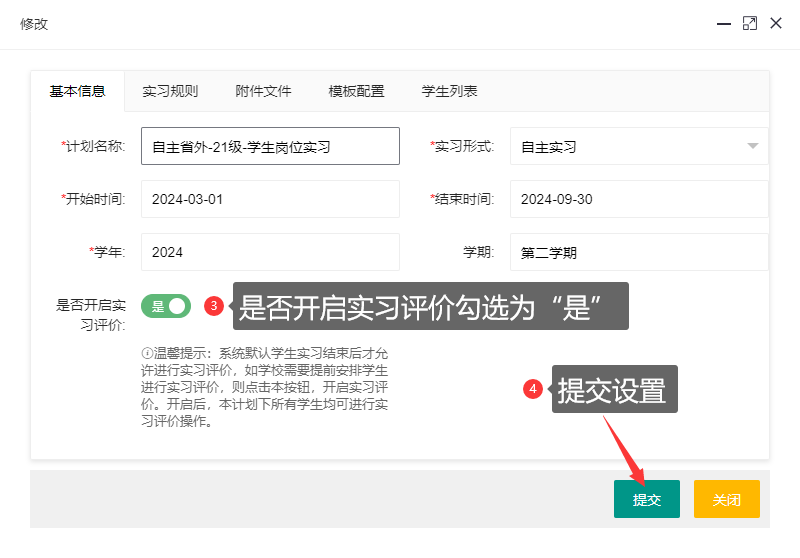Focus the 计划名称 text field
Viewport: 800px width, 558px height.
coord(270,146)
